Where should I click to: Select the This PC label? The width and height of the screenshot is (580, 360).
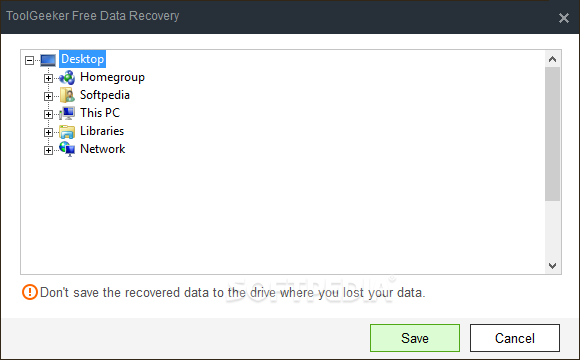coord(100,113)
